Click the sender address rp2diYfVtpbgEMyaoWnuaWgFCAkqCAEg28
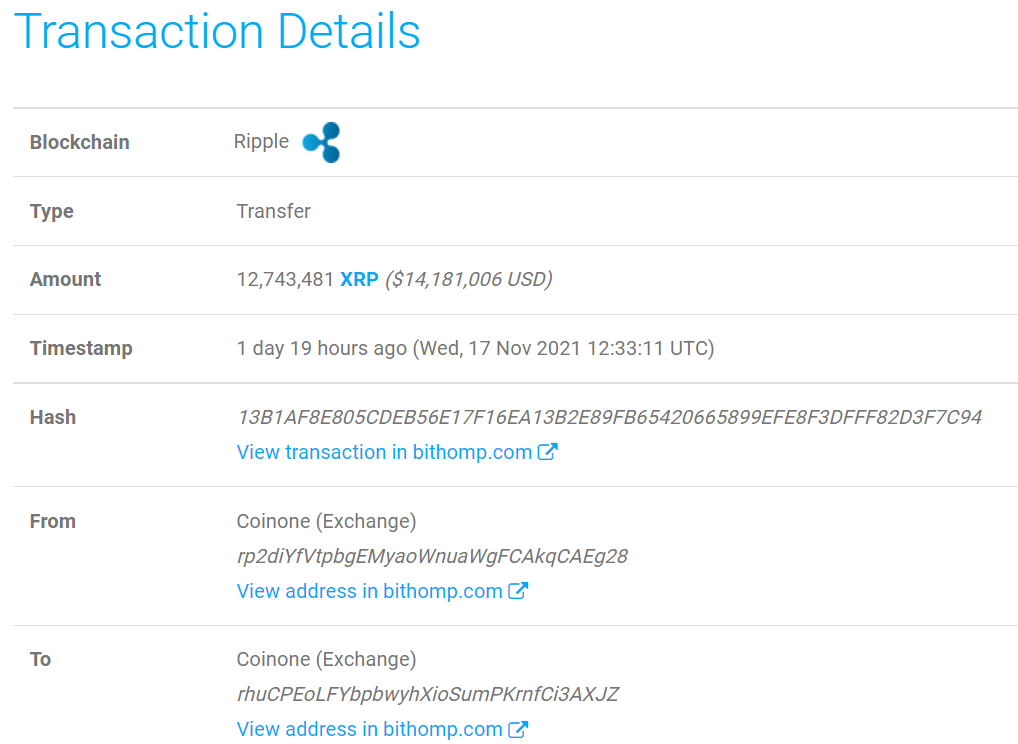1018x744 pixels. click(x=432, y=556)
